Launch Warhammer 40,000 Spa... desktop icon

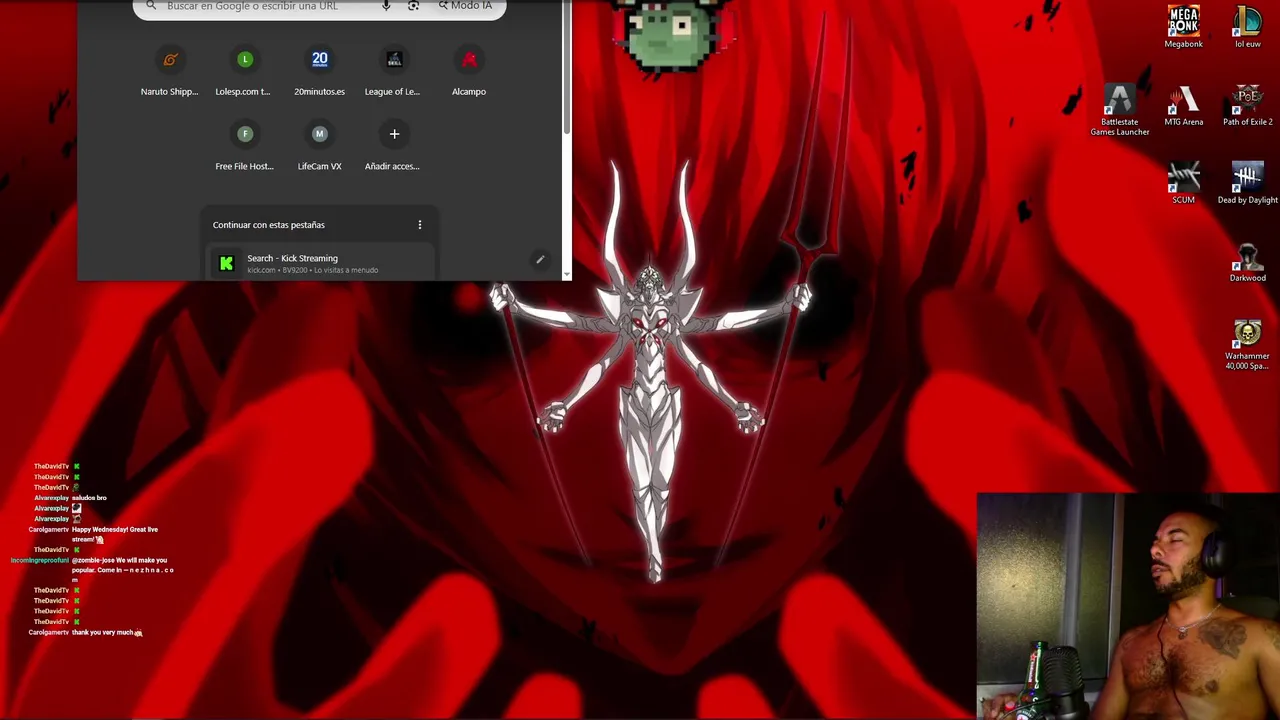point(1247,345)
